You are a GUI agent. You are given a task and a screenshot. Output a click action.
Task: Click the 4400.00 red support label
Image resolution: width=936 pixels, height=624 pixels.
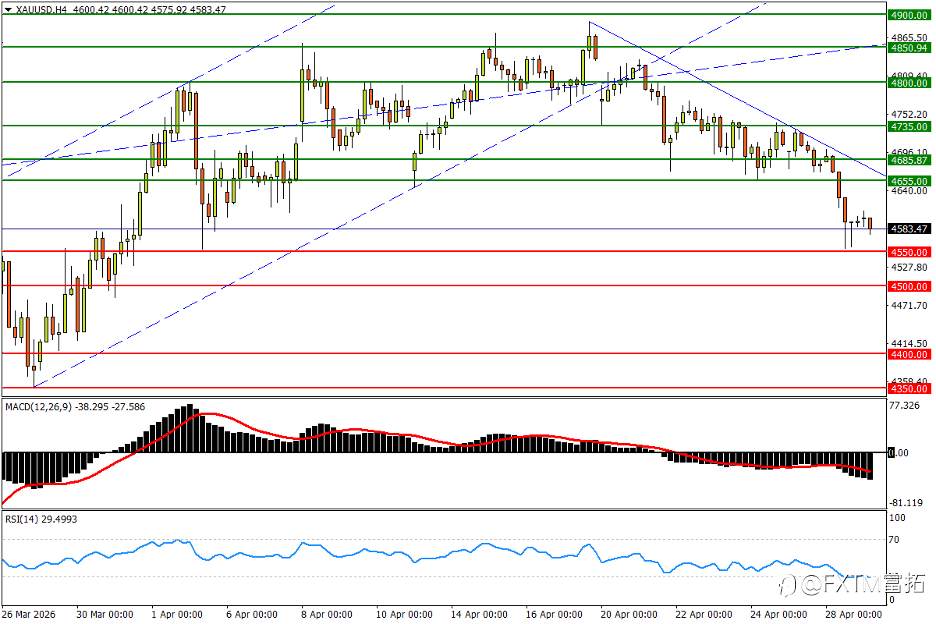coord(909,355)
